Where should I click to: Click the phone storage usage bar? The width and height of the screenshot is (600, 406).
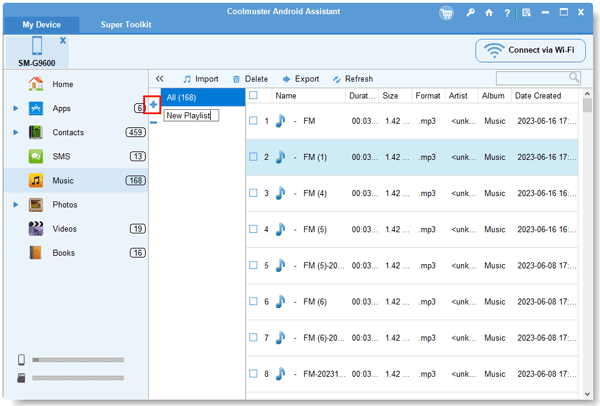(x=78, y=360)
